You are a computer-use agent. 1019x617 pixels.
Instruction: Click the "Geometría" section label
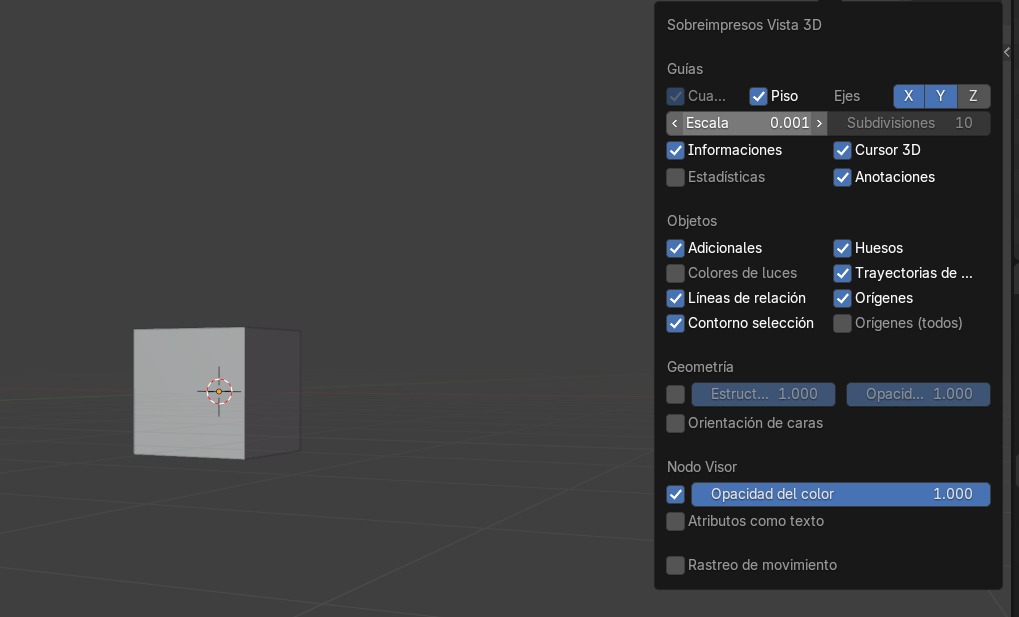coord(700,367)
